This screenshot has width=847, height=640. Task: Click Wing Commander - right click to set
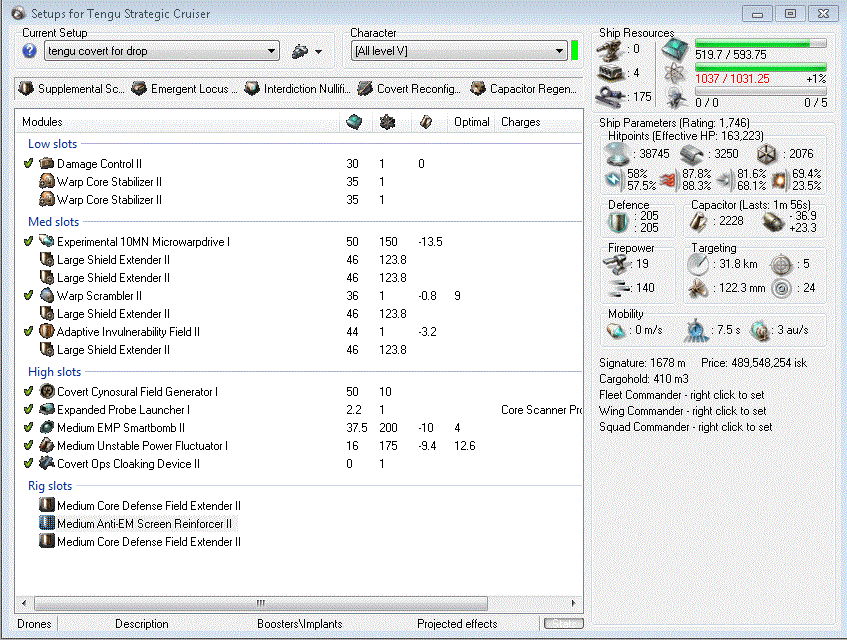click(682, 410)
